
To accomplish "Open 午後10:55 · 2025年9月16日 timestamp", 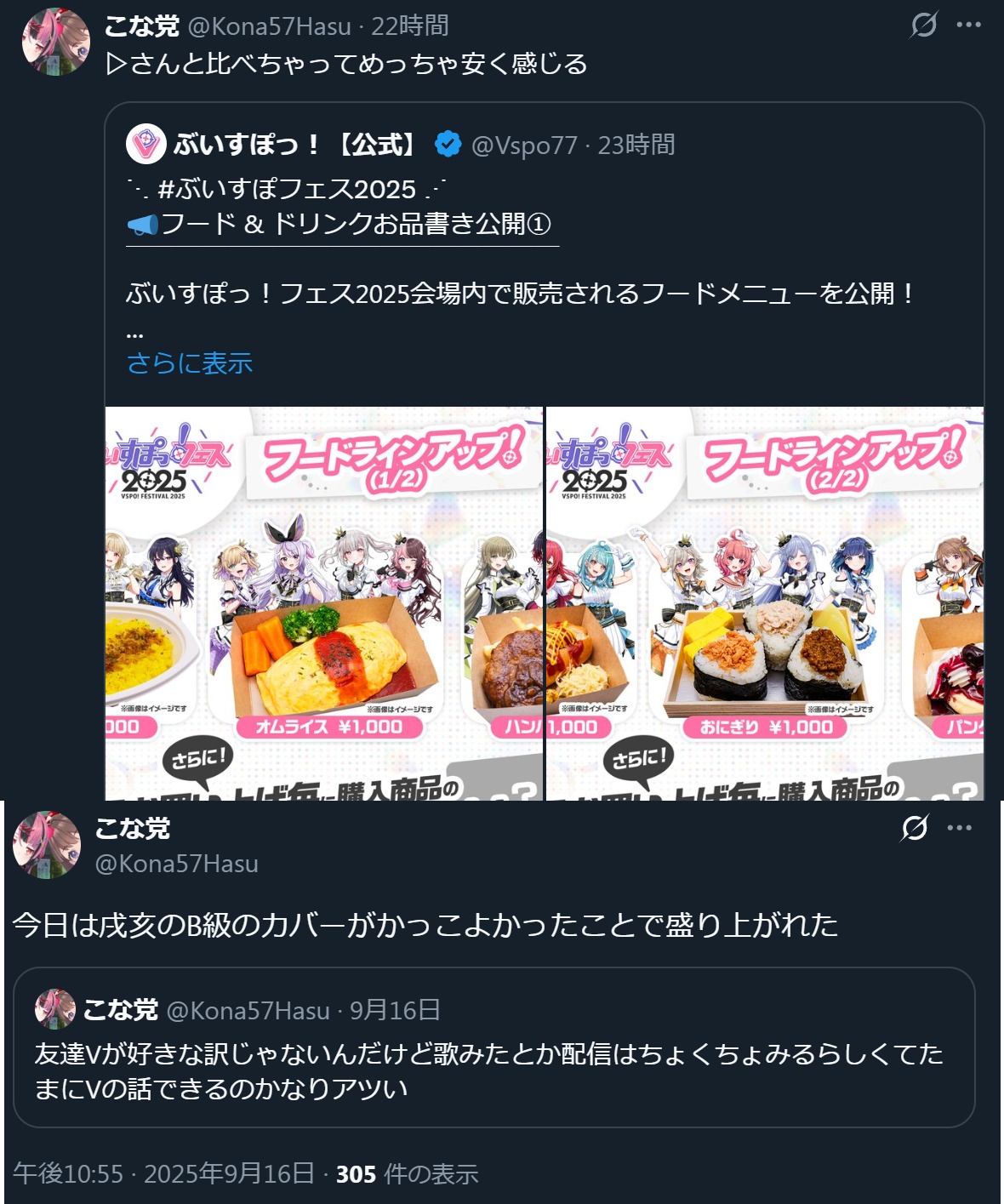I will (x=163, y=1174).
